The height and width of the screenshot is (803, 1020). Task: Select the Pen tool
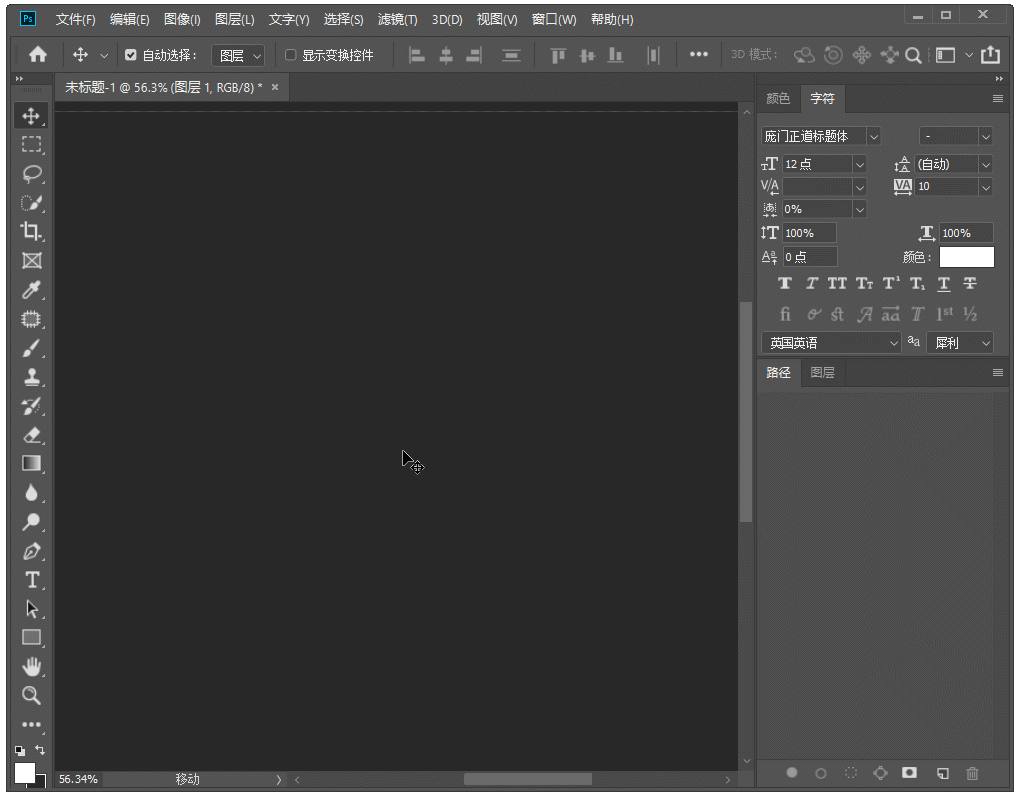(x=31, y=551)
